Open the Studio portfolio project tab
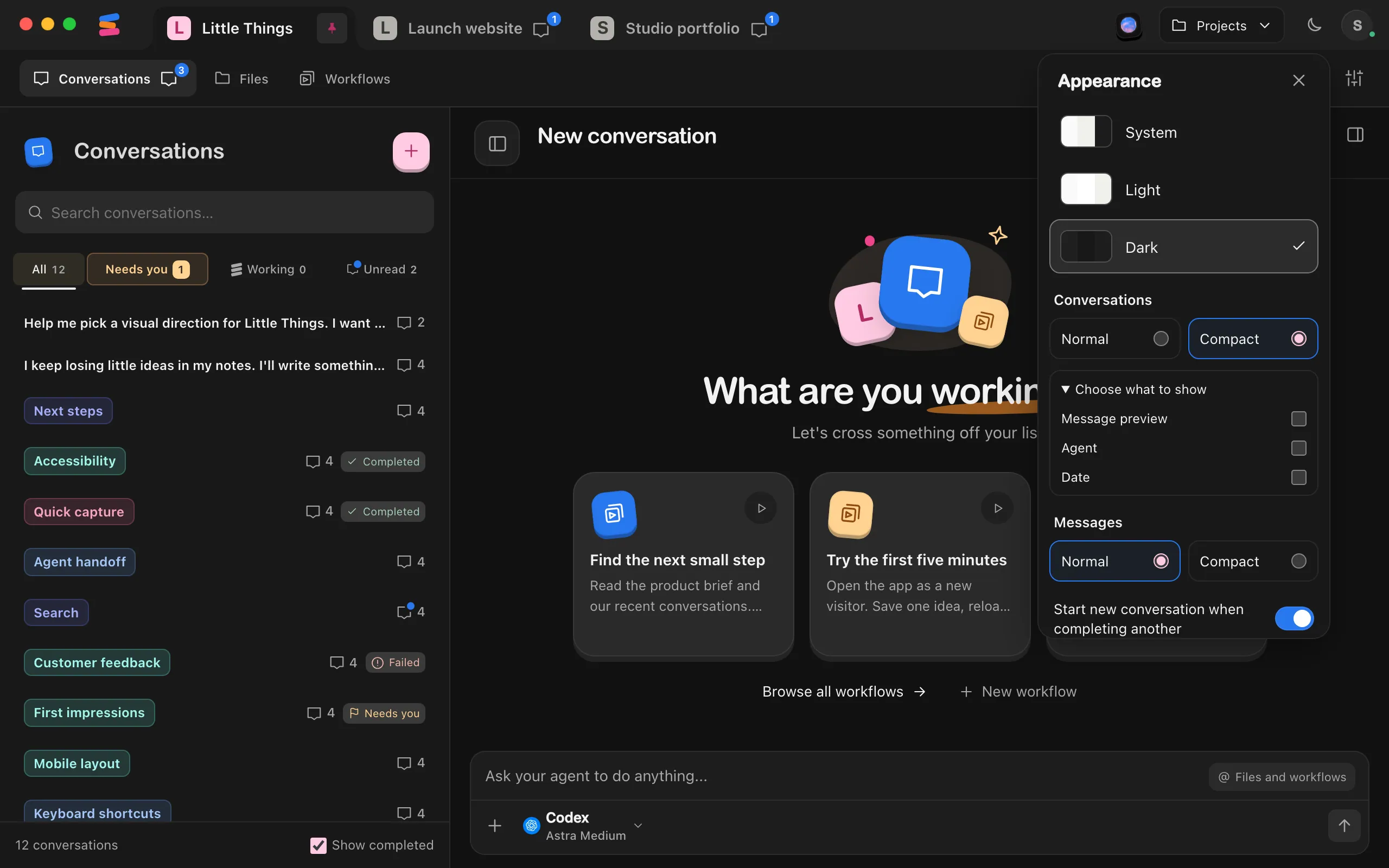The height and width of the screenshot is (868, 1389). [x=684, y=28]
